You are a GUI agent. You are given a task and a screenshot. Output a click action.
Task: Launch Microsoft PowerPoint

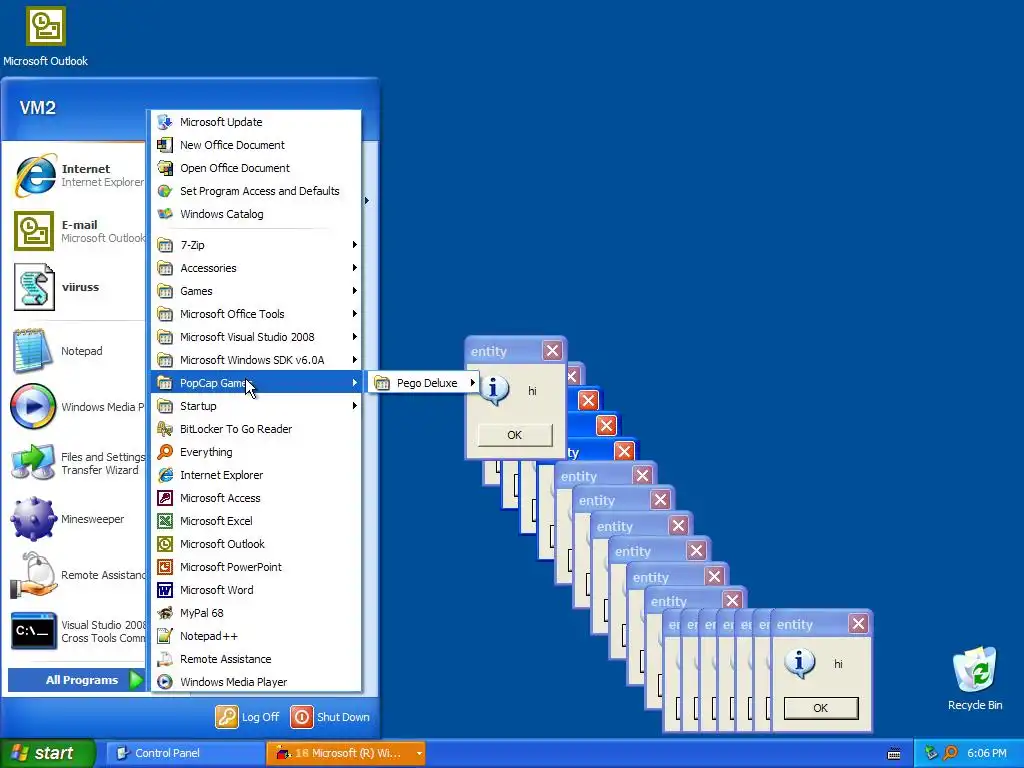point(256,567)
